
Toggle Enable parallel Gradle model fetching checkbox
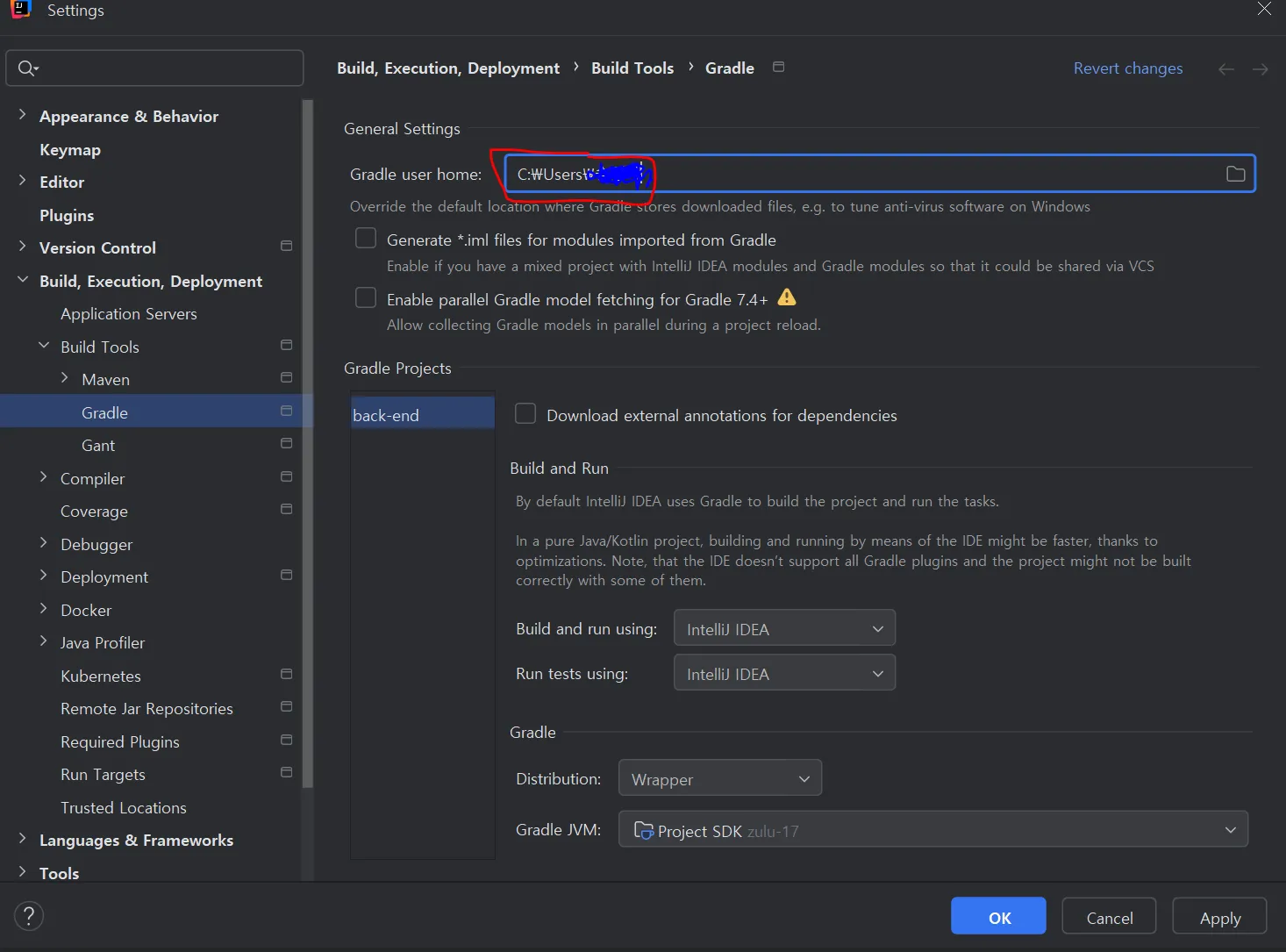(366, 298)
